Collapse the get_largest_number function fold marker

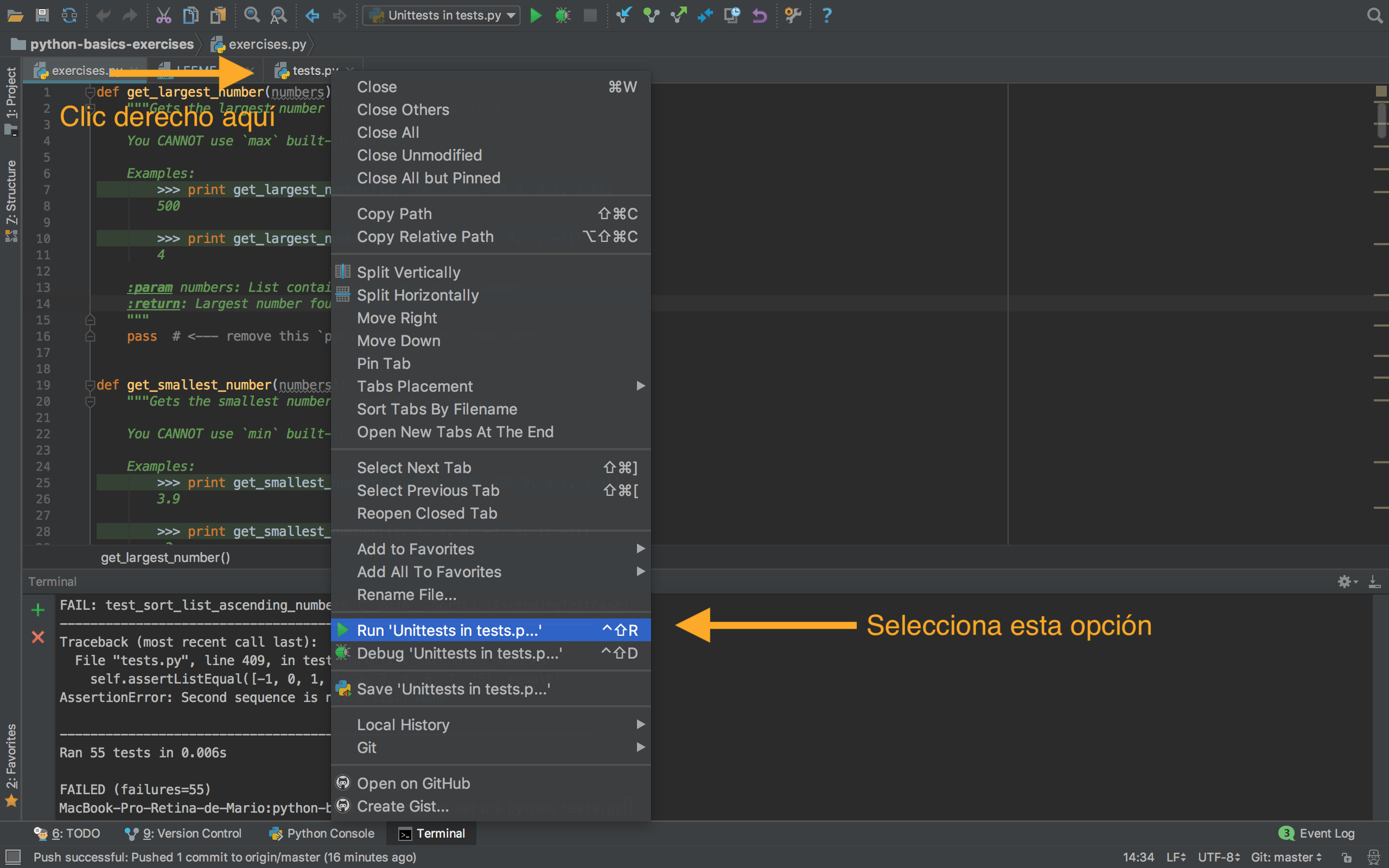click(90, 92)
